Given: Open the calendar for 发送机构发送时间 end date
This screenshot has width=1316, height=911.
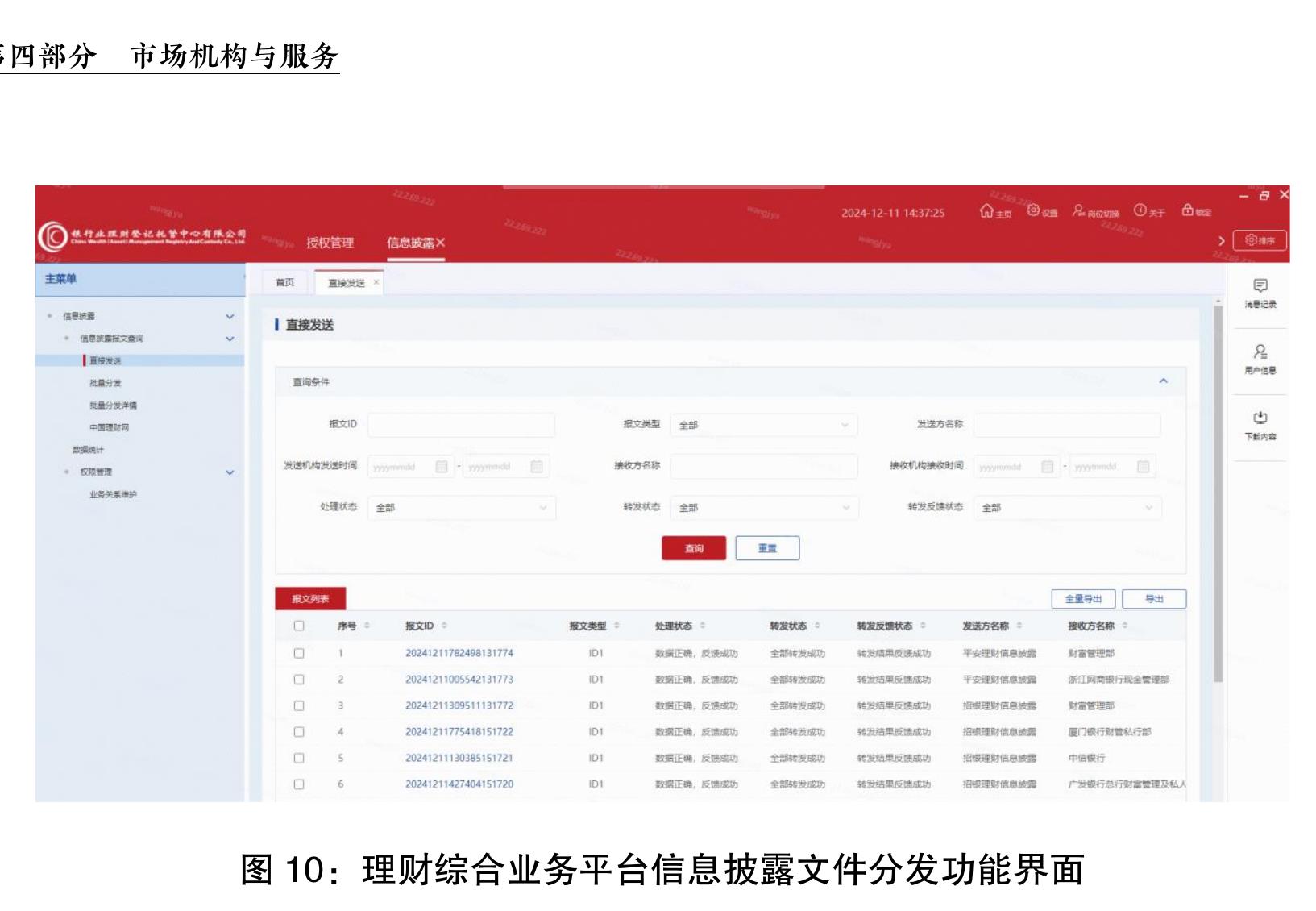Looking at the screenshot, I should click(537, 467).
